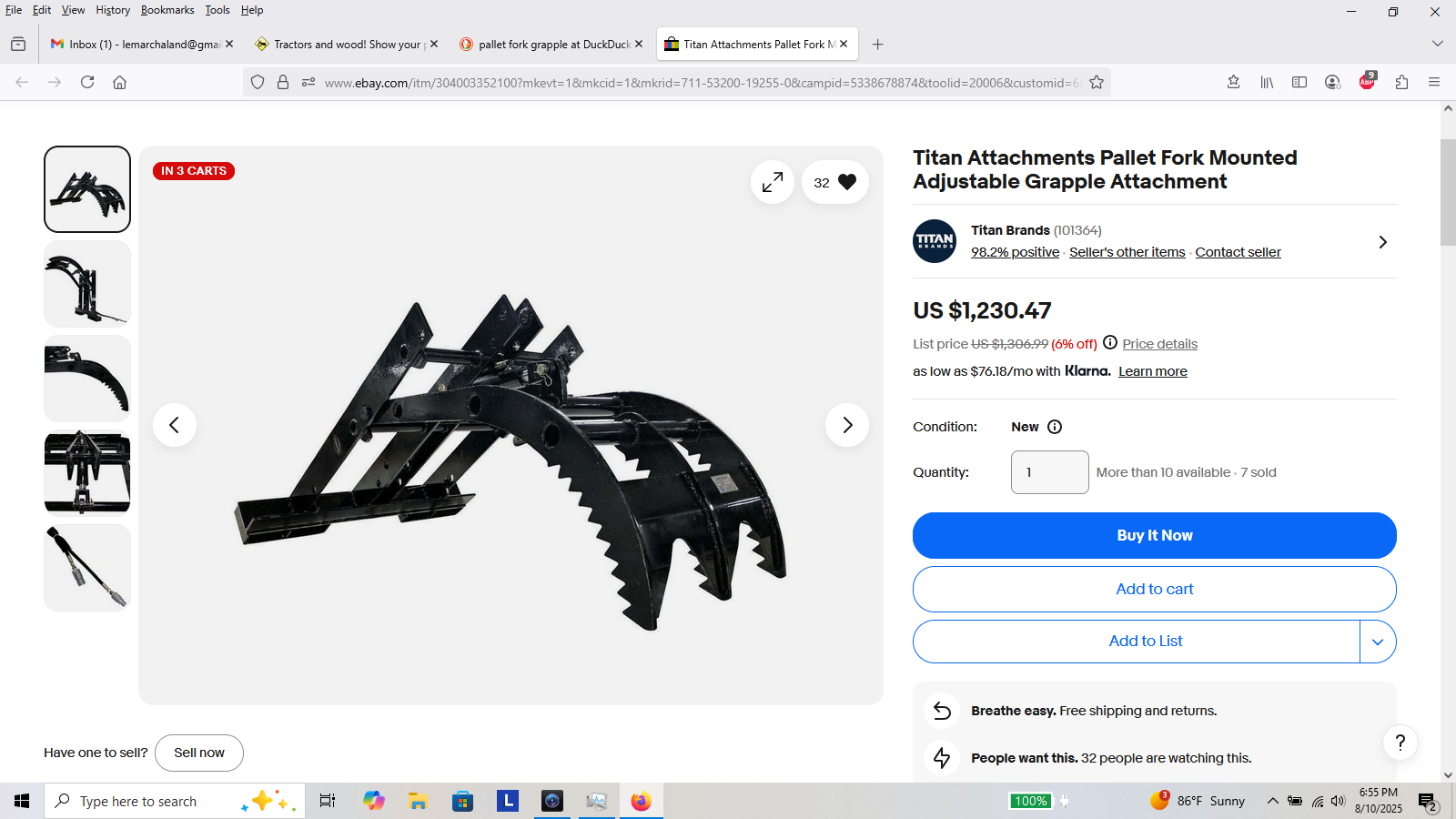Expand the product image to full view
This screenshot has width=1456, height=819.
tap(773, 182)
